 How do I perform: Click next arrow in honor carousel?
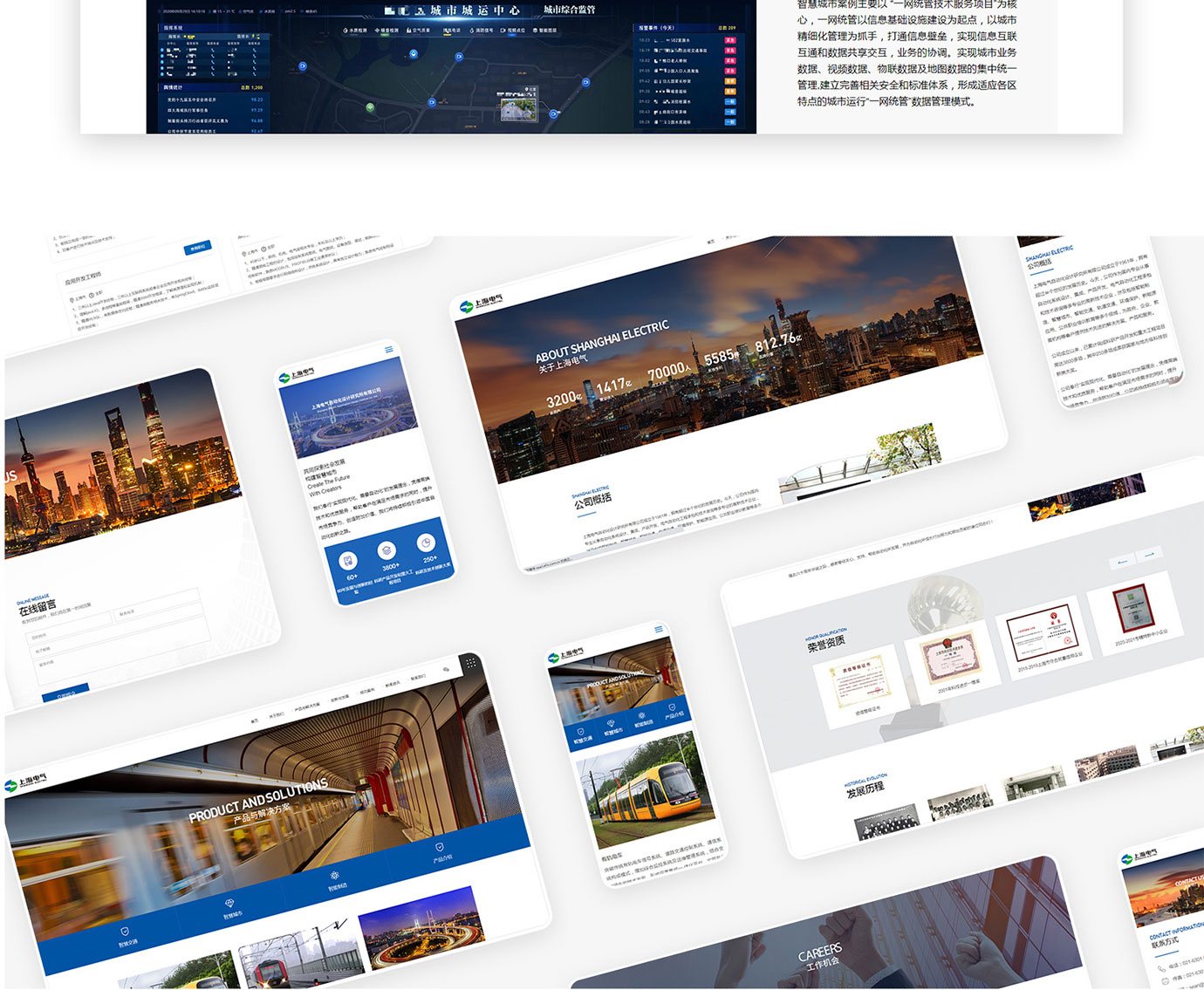pyautogui.click(x=1149, y=554)
